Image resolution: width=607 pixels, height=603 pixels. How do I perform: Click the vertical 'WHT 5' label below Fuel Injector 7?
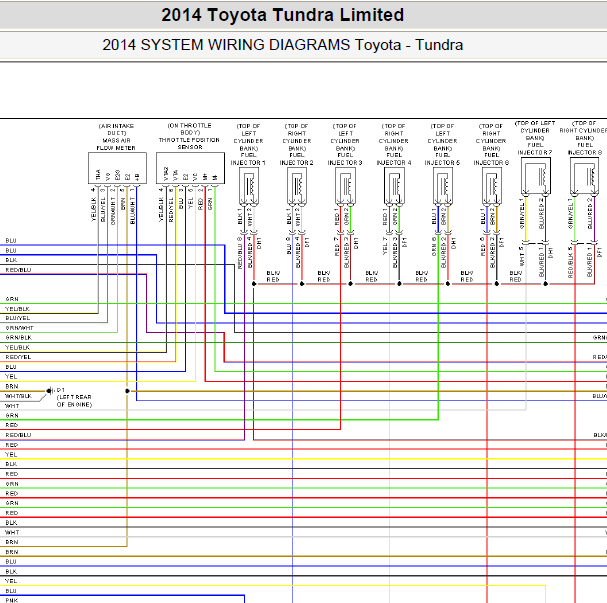(x=521, y=256)
